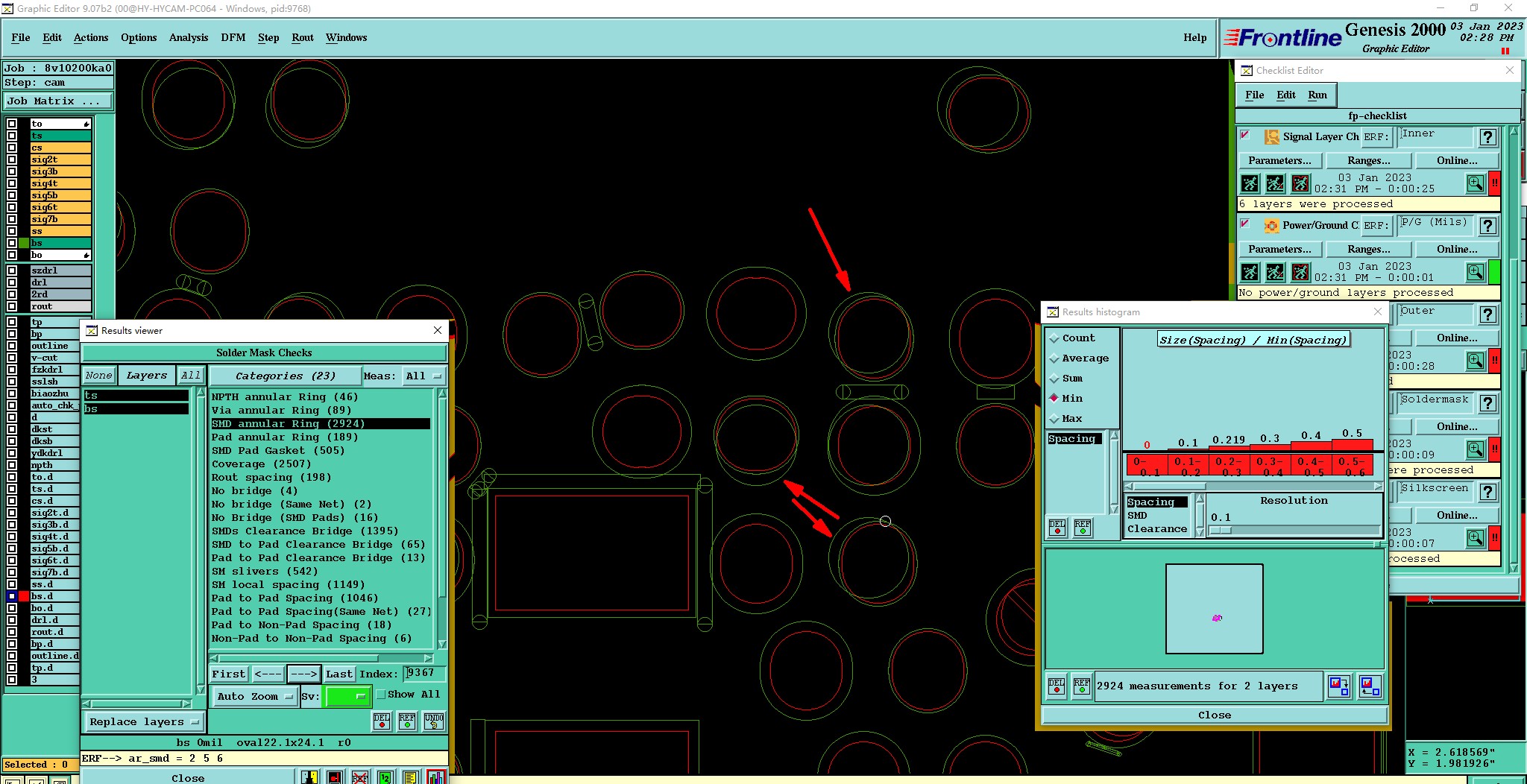Open the Analysis menu
1527x784 pixels.
pyautogui.click(x=189, y=37)
